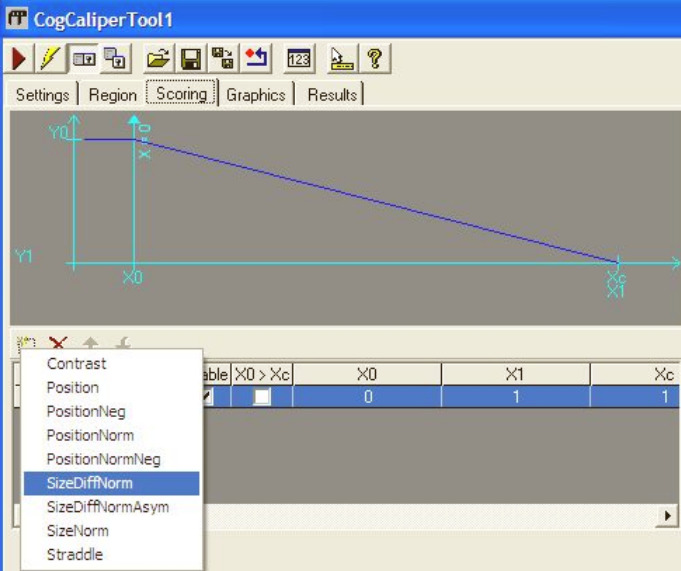This screenshot has height=571, width=681.
Task: Run the caliper tool with the red play icon
Action: [x=19, y=58]
